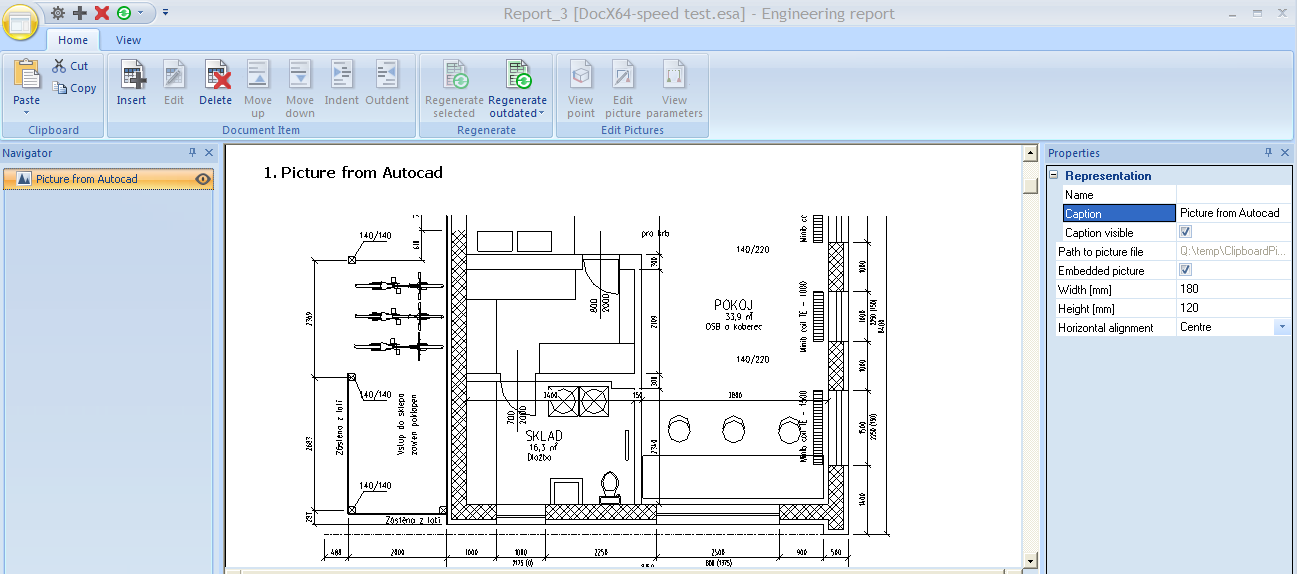1297x574 pixels.
Task: Click the Width [mm] value field
Action: pyautogui.click(x=1232, y=289)
